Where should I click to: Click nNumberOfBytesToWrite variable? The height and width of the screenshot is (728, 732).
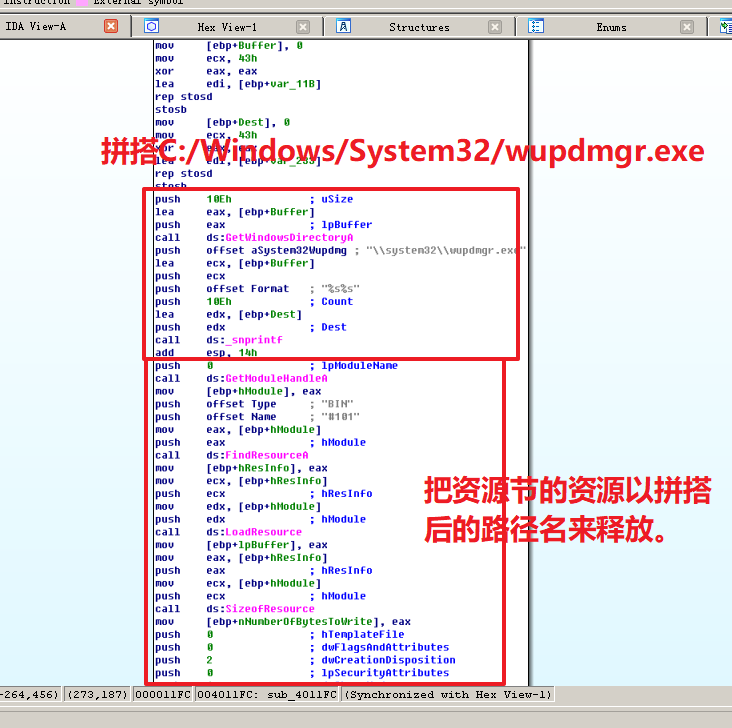[x=305, y=622]
